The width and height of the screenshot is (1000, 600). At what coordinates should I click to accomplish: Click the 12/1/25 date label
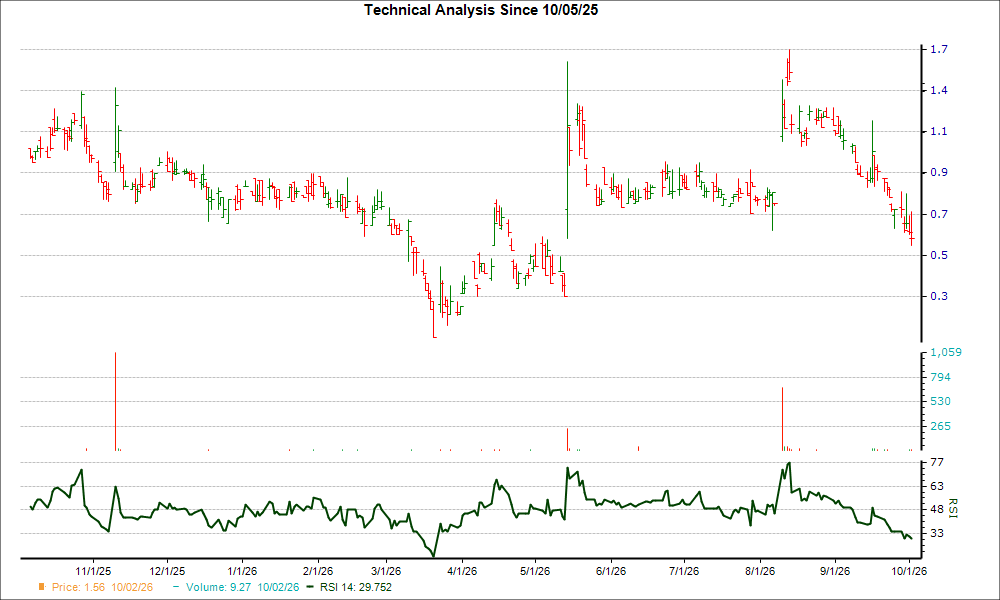click(x=167, y=571)
